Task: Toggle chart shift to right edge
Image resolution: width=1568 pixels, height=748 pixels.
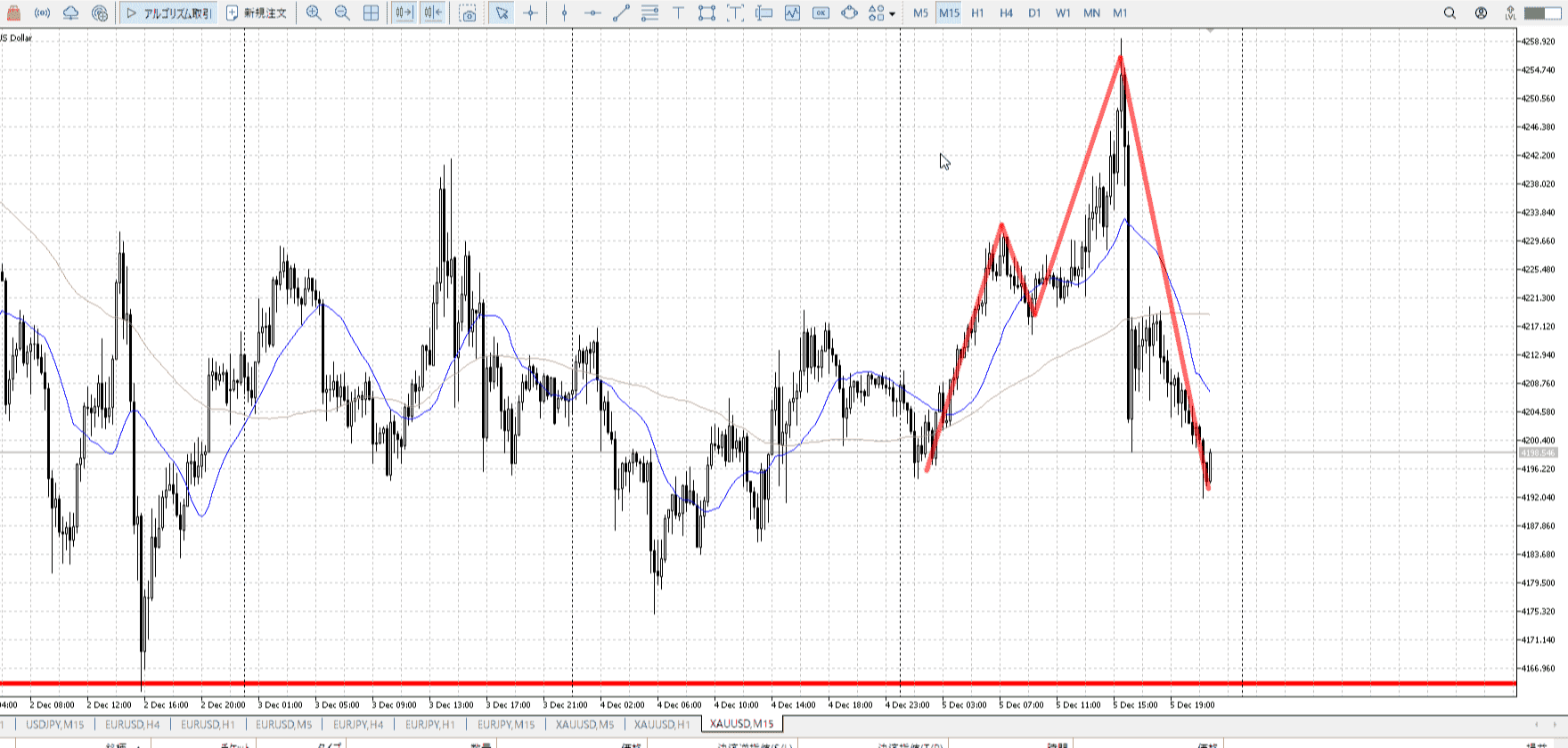Action: 432,13
